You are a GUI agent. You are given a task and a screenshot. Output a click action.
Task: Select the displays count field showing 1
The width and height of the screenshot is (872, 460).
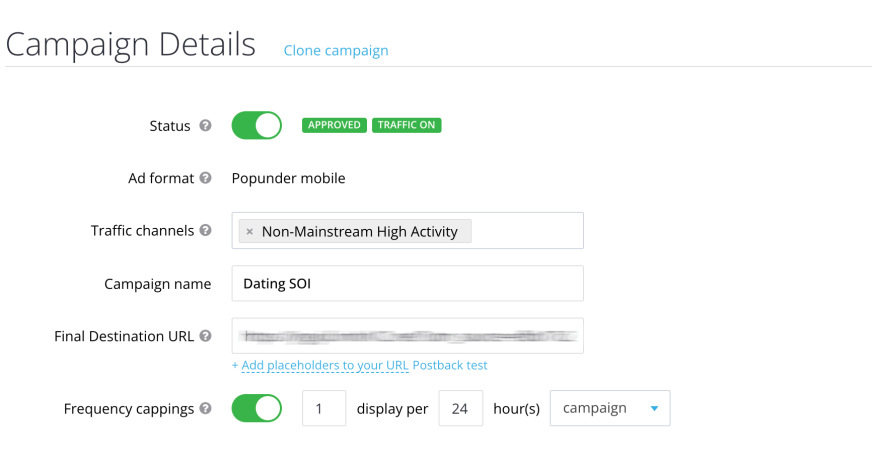(x=324, y=408)
